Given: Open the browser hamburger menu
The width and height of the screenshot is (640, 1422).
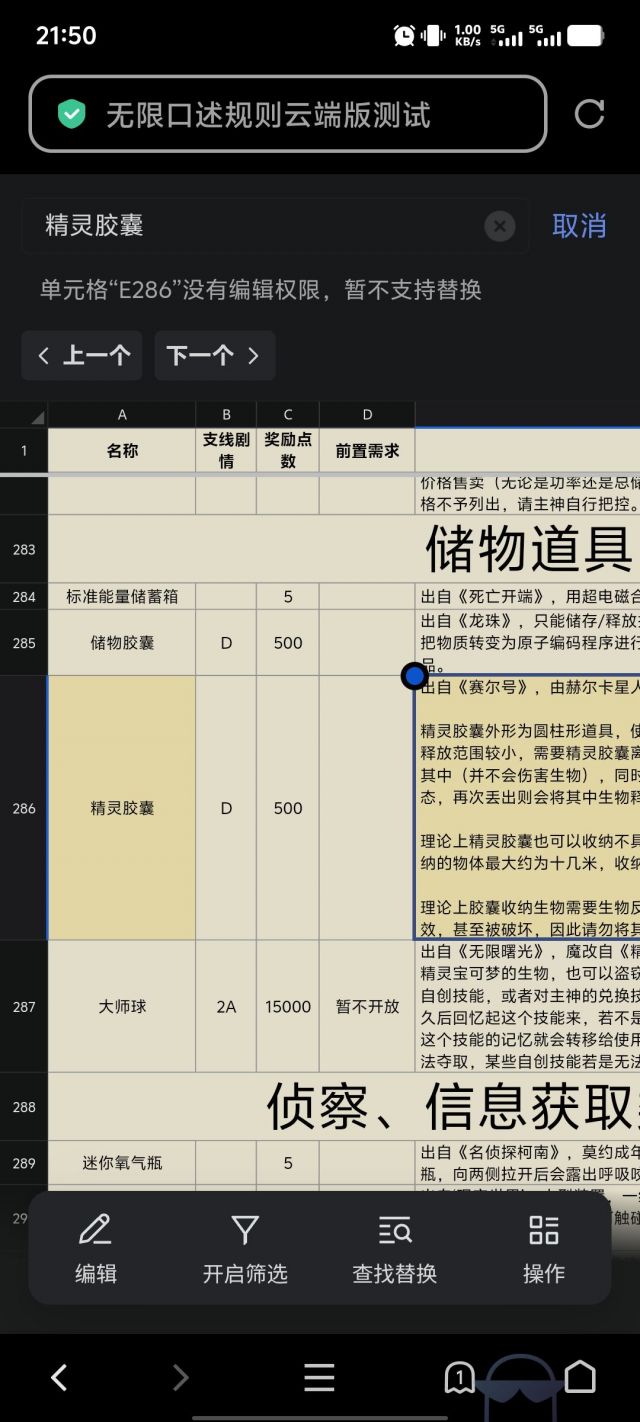Looking at the screenshot, I should point(319,1378).
